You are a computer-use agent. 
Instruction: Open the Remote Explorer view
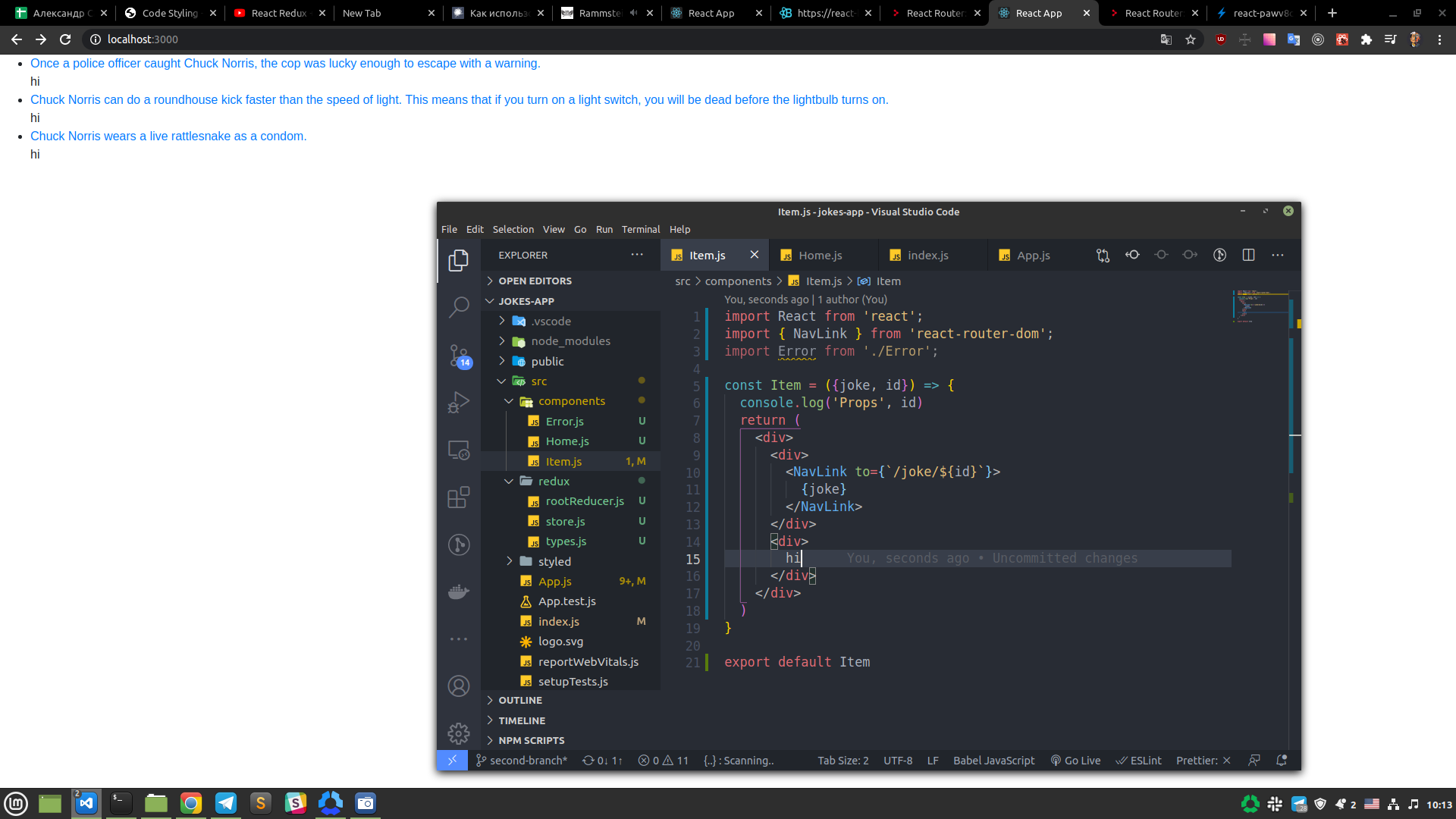tap(458, 450)
